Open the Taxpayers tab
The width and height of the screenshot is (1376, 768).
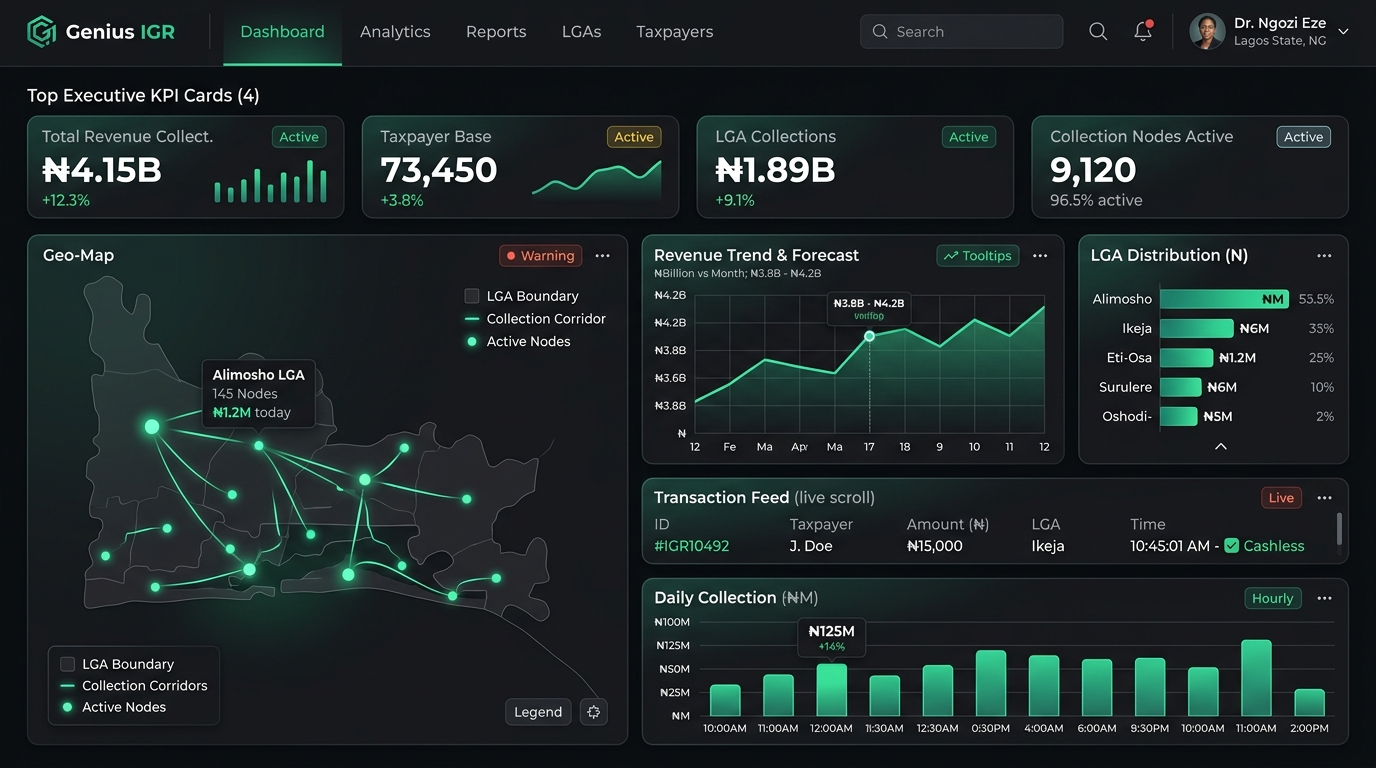(x=675, y=32)
